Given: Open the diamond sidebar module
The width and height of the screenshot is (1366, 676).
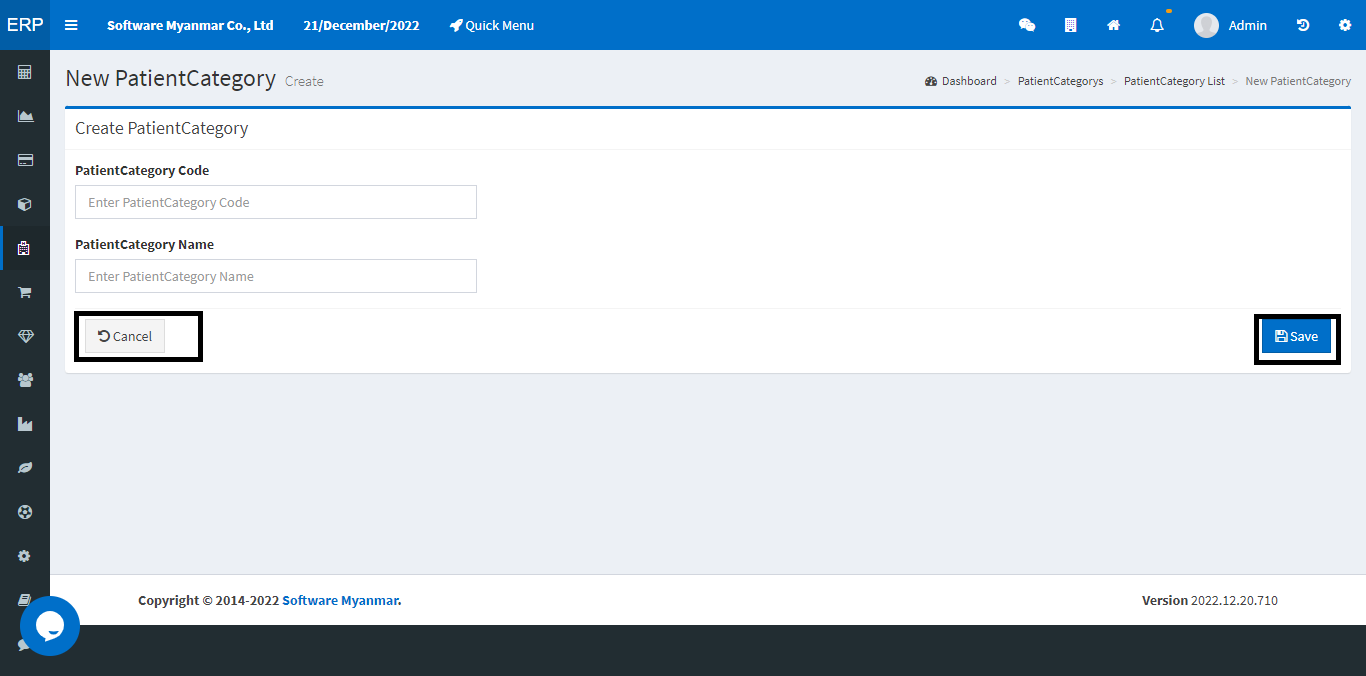Looking at the screenshot, I should tap(25, 336).
